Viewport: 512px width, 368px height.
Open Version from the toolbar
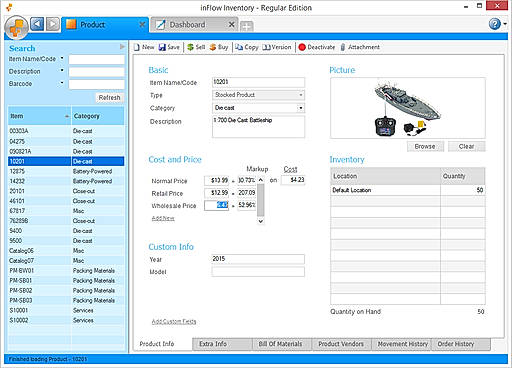point(277,47)
